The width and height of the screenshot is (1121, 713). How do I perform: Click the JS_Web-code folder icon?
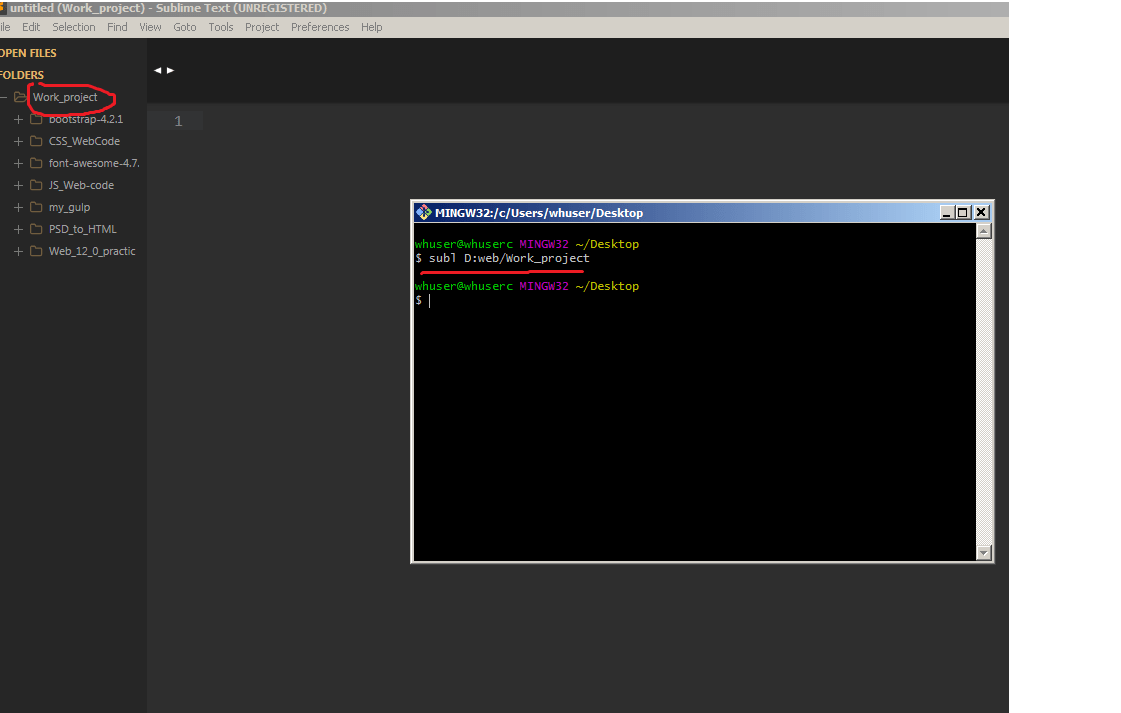36,185
